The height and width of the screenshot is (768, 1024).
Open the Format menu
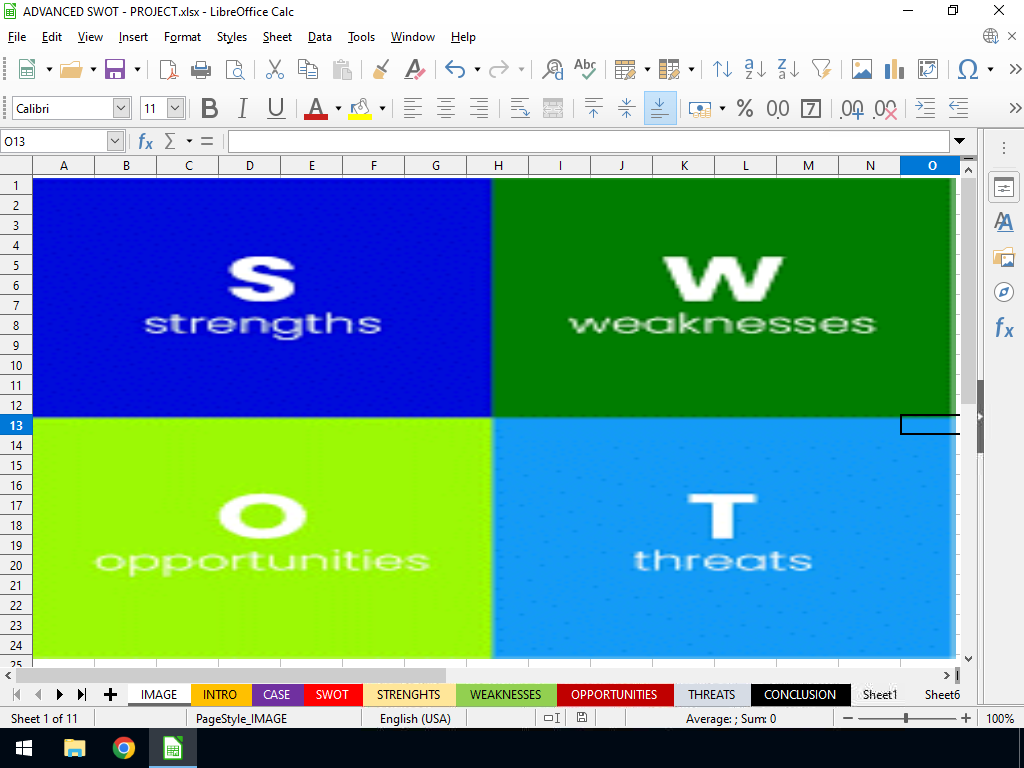coord(182,37)
